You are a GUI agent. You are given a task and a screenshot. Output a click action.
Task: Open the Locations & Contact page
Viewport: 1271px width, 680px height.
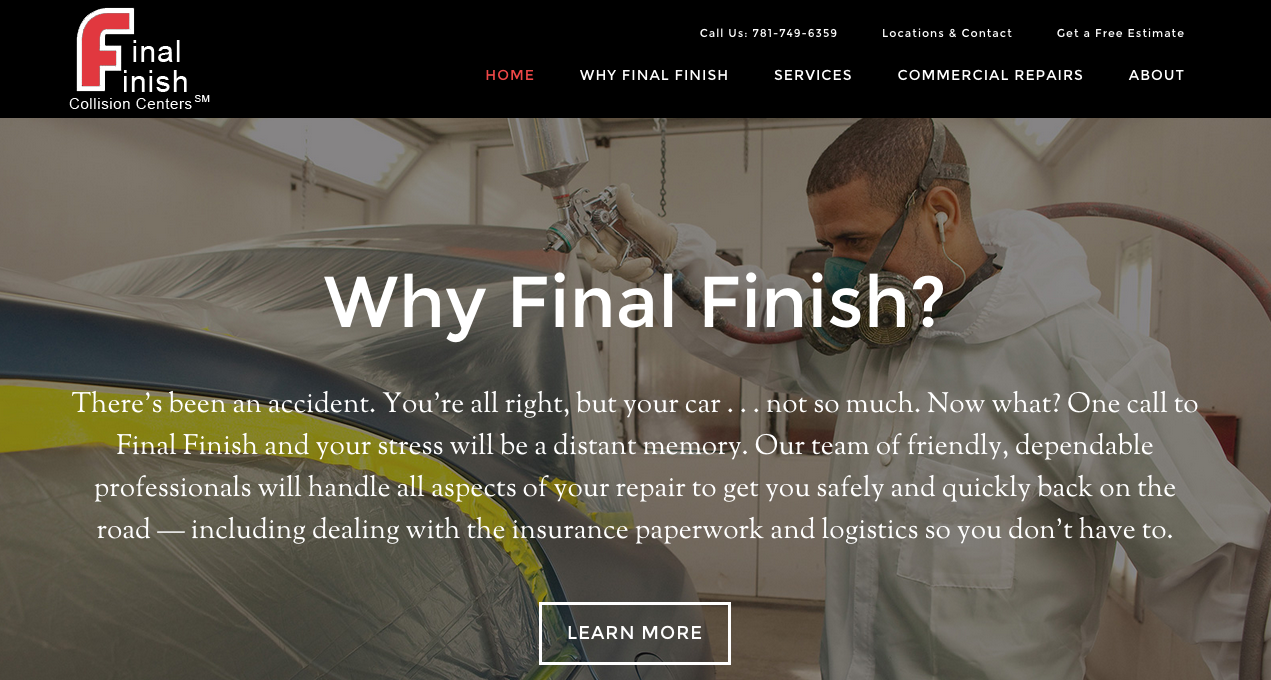947,33
